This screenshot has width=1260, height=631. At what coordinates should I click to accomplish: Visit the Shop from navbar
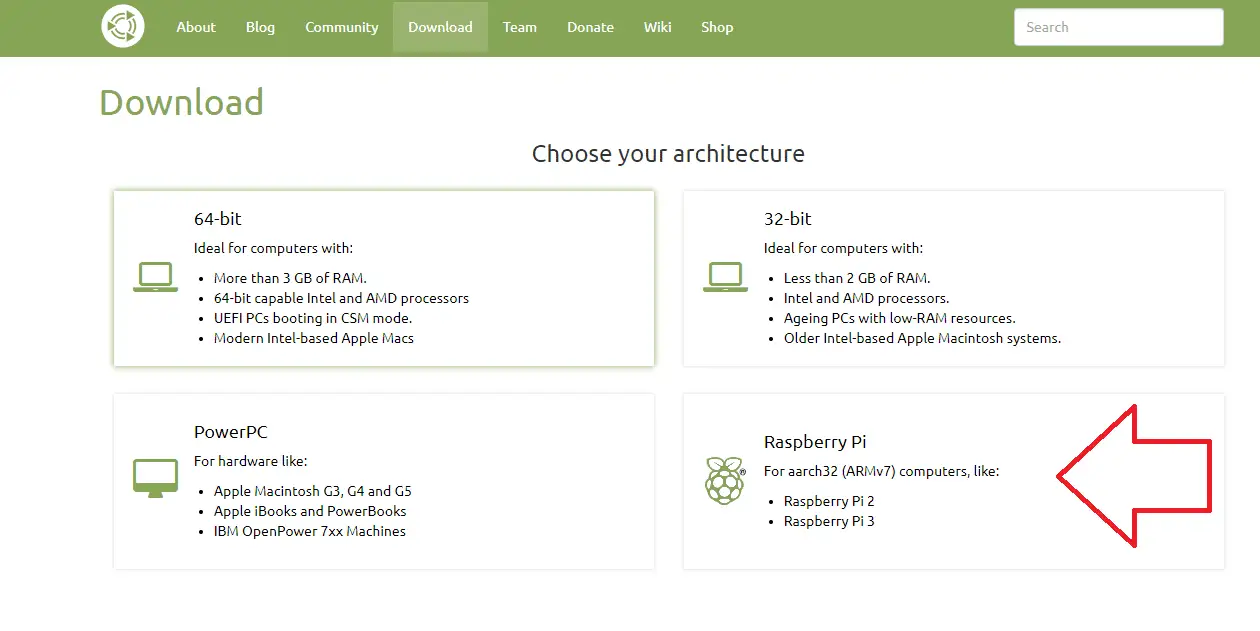point(717,27)
